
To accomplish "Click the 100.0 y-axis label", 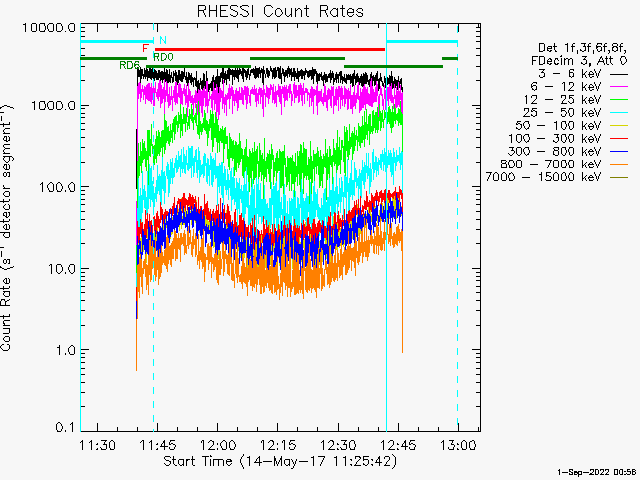I will [x=57, y=187].
